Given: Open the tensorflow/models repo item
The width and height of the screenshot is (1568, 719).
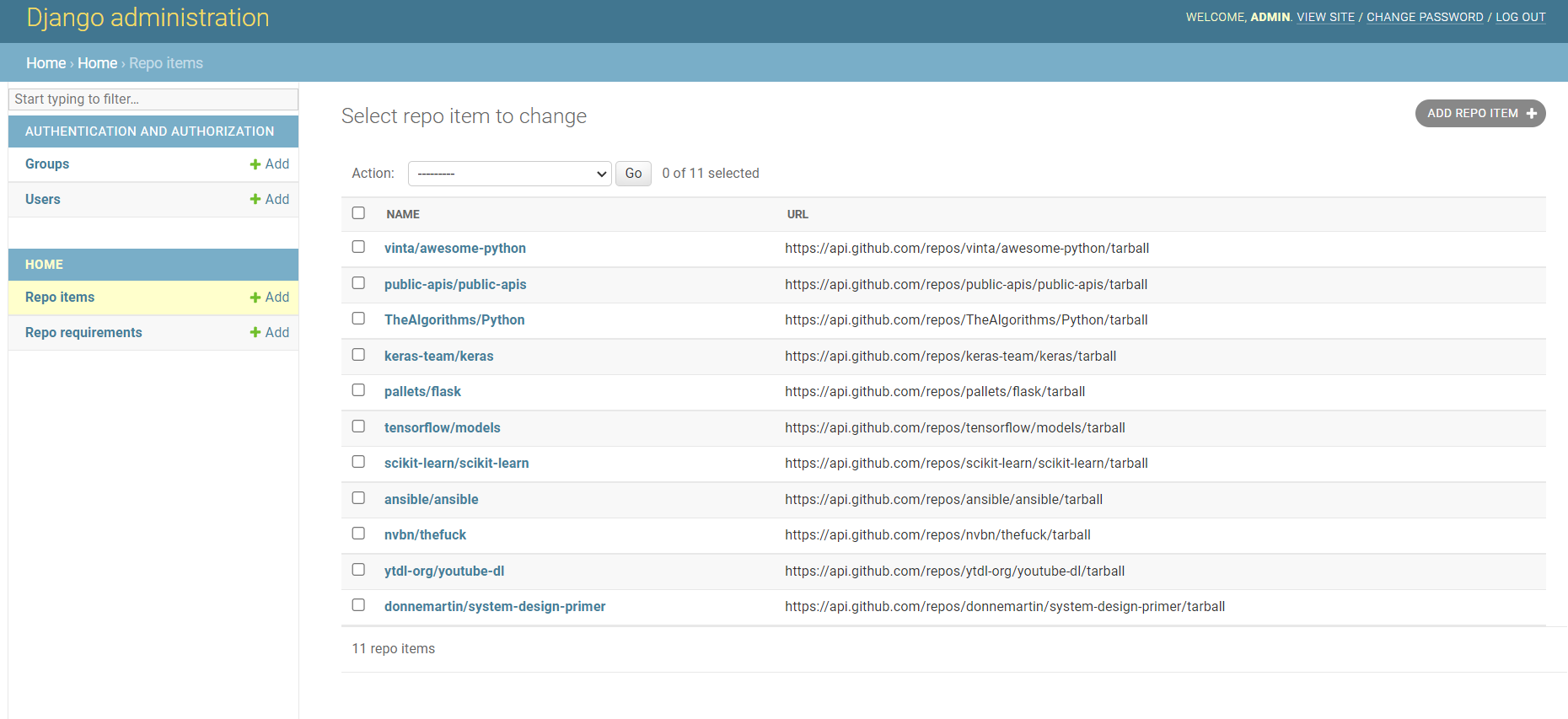Looking at the screenshot, I should [443, 428].
